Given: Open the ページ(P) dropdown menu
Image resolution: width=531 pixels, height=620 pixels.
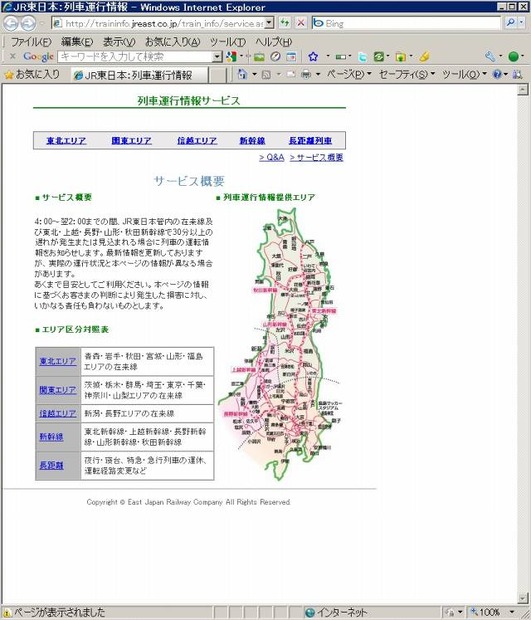Looking at the screenshot, I should tap(348, 74).
